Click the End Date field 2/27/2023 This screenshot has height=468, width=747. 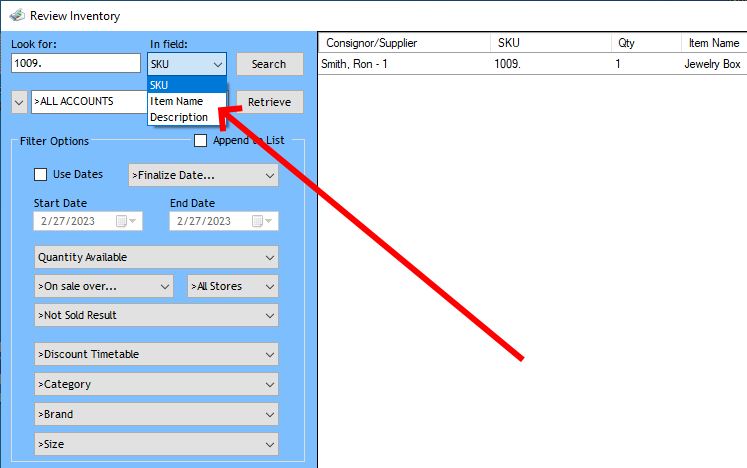tap(224, 221)
